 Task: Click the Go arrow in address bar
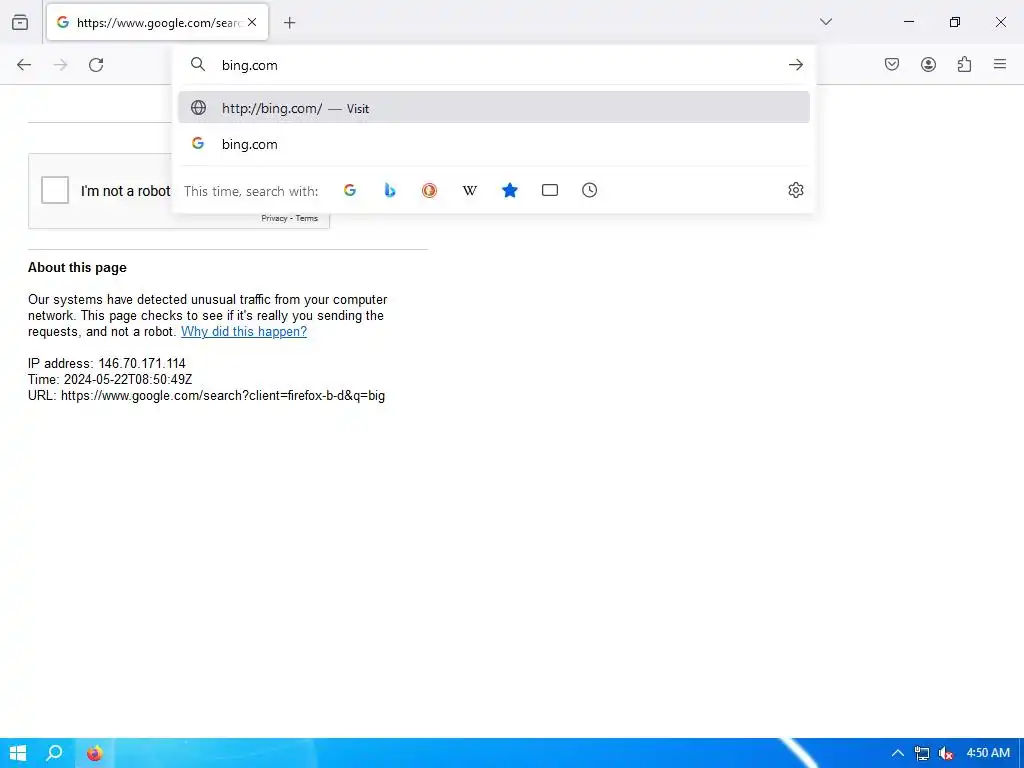coord(795,65)
